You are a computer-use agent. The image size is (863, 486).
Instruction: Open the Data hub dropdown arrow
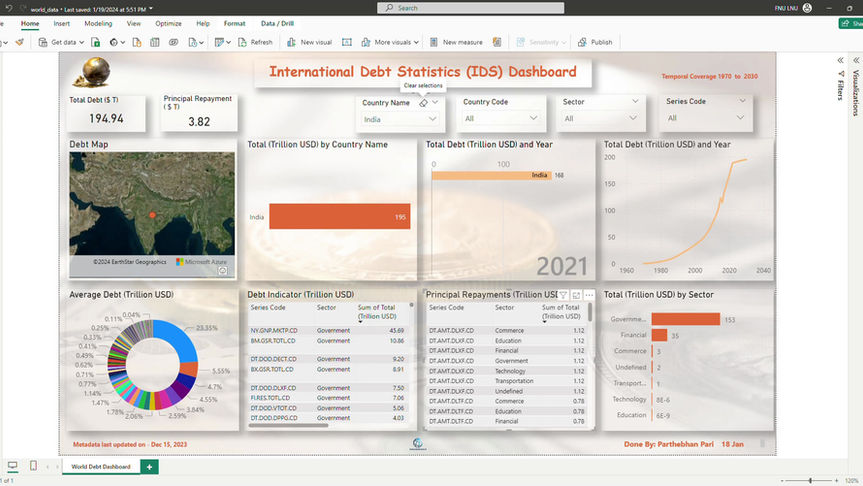pyautogui.click(x=123, y=42)
